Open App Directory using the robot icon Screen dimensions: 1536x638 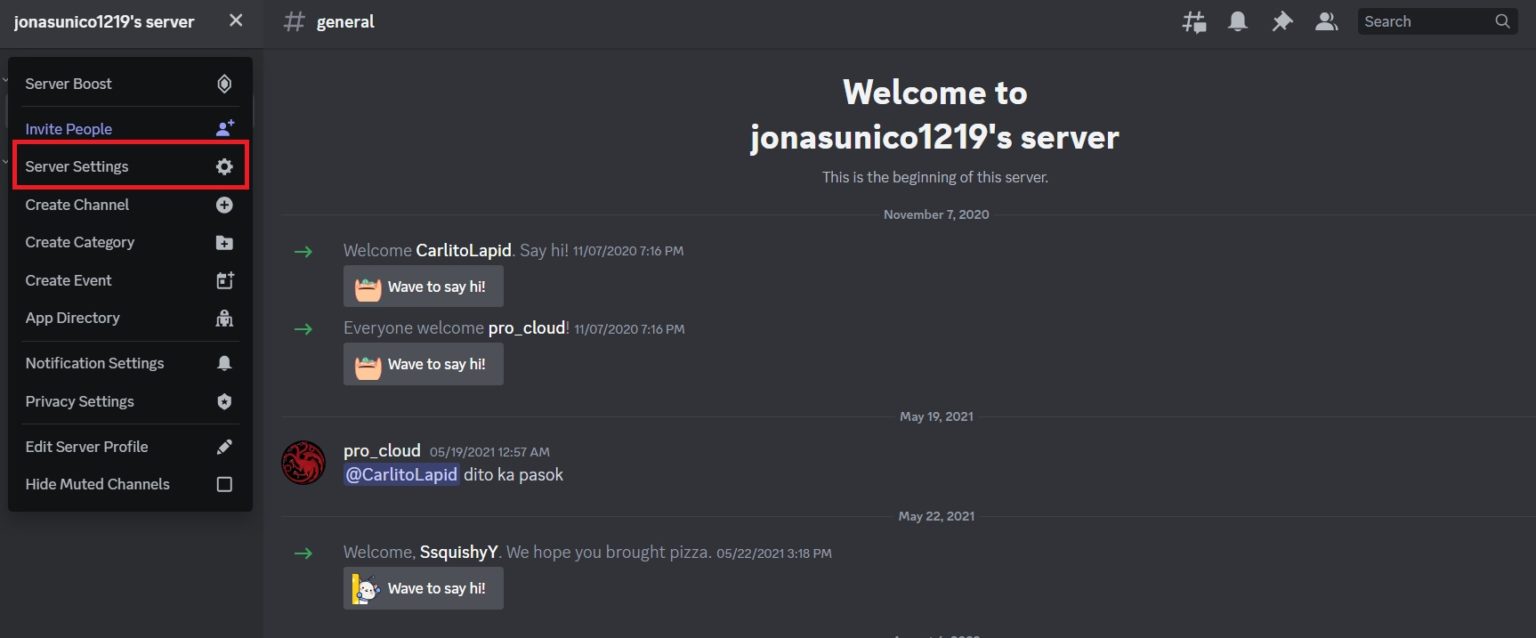click(224, 318)
